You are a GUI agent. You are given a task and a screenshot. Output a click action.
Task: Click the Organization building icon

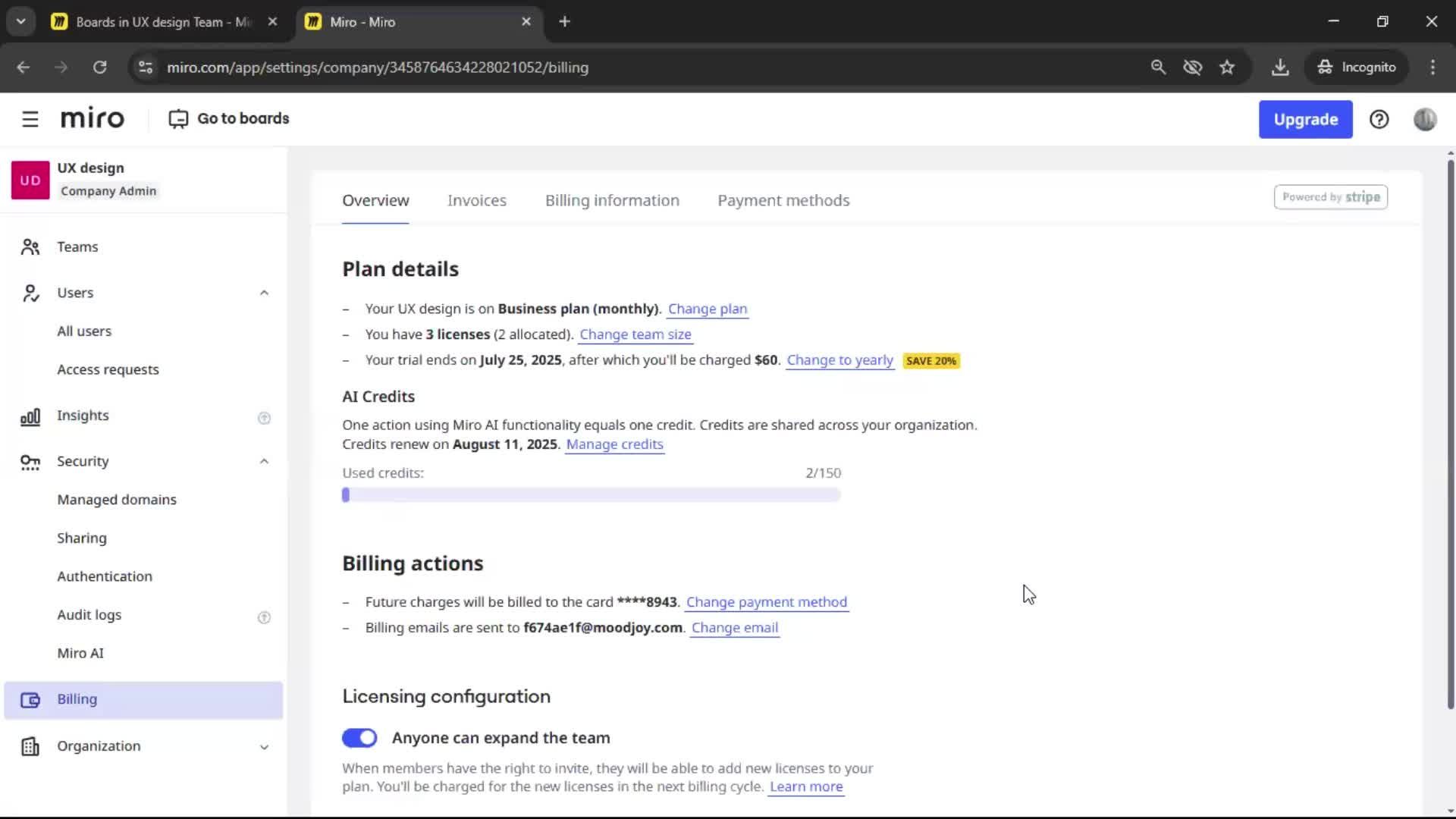coord(30,746)
